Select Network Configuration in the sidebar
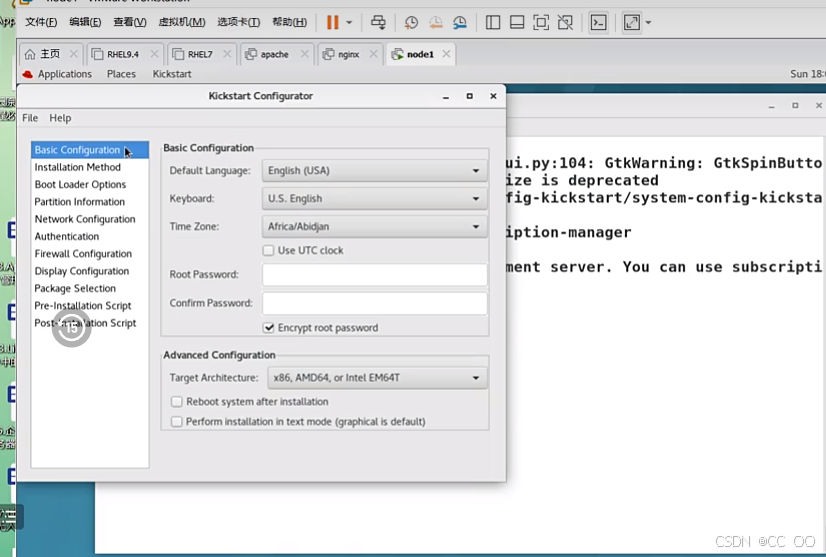Viewport: 826px width, 557px height. click(90, 219)
